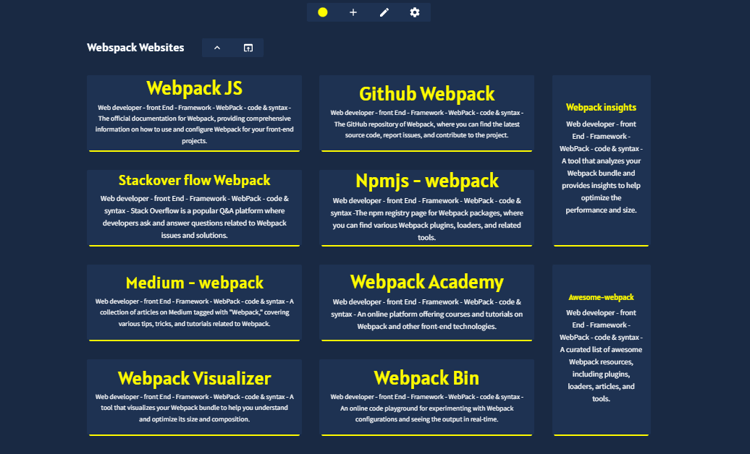This screenshot has width=750, height=454.
Task: Open the Webpack Visualizer card
Action: pos(194,398)
